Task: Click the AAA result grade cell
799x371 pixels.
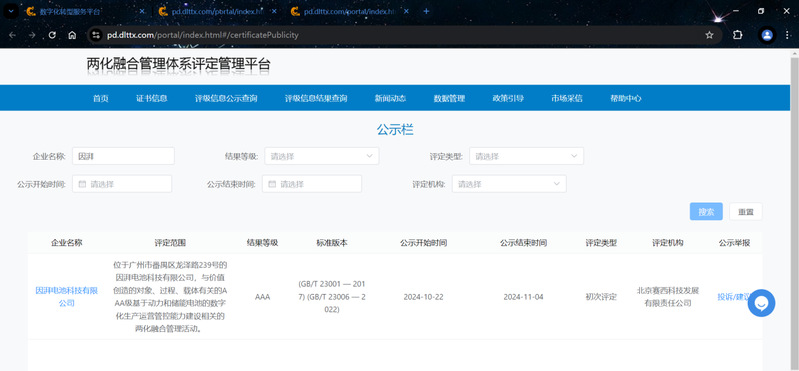Action: click(262, 297)
